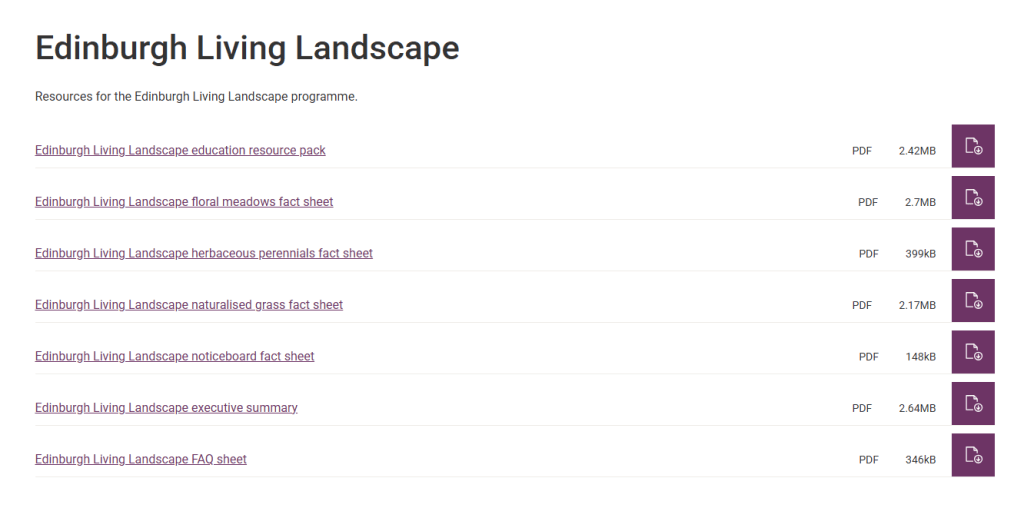Download the executive summary via purple icon
The image size is (1024, 518).
click(x=972, y=404)
